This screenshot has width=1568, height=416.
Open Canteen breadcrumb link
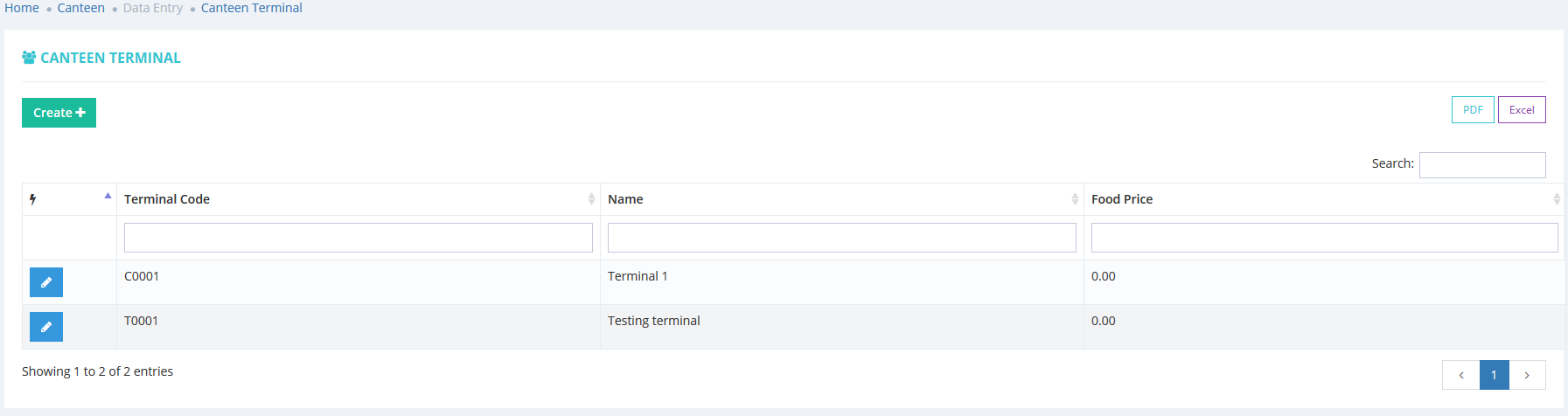pyautogui.click(x=81, y=8)
